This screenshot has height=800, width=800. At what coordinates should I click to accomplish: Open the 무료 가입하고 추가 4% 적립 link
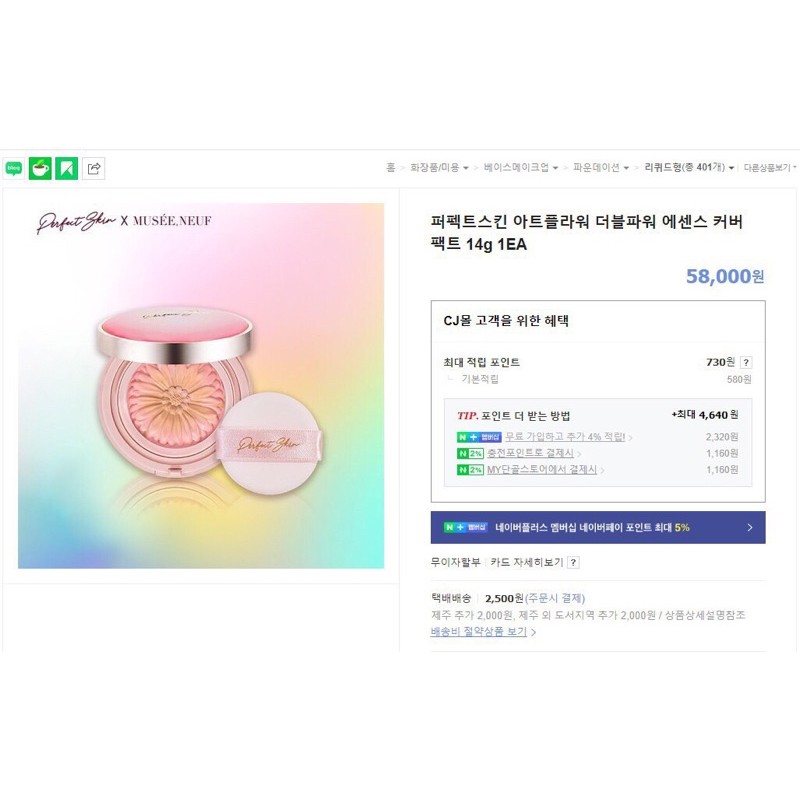point(565,437)
